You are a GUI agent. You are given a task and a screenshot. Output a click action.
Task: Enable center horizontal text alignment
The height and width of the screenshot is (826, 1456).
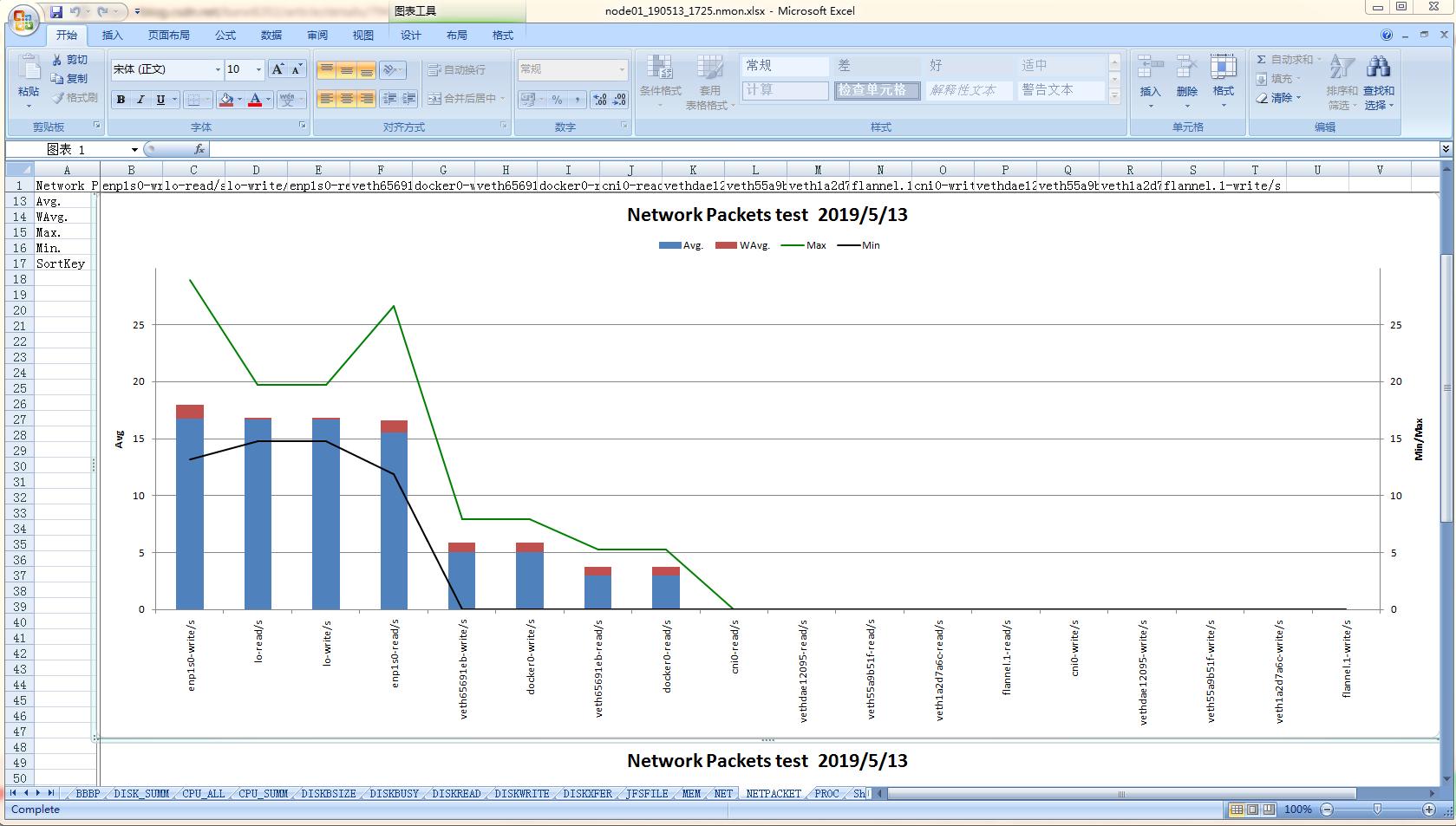346,99
